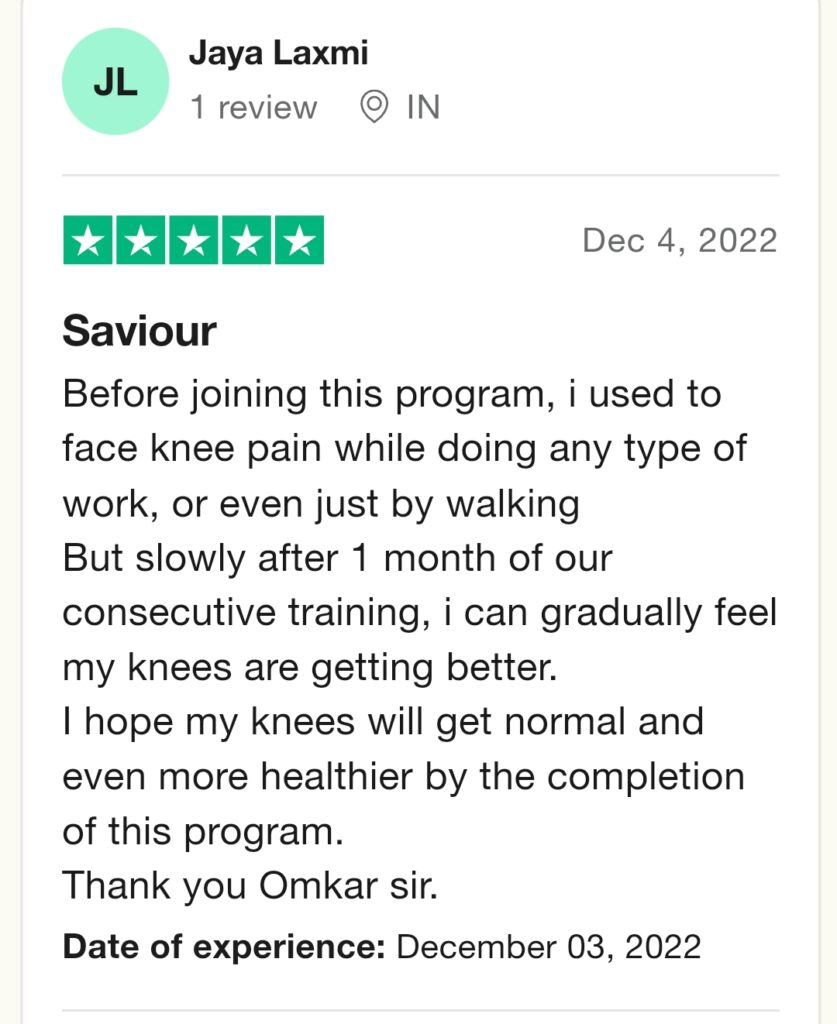The width and height of the screenshot is (837, 1024).
Task: Select the second green star
Action: [140, 240]
